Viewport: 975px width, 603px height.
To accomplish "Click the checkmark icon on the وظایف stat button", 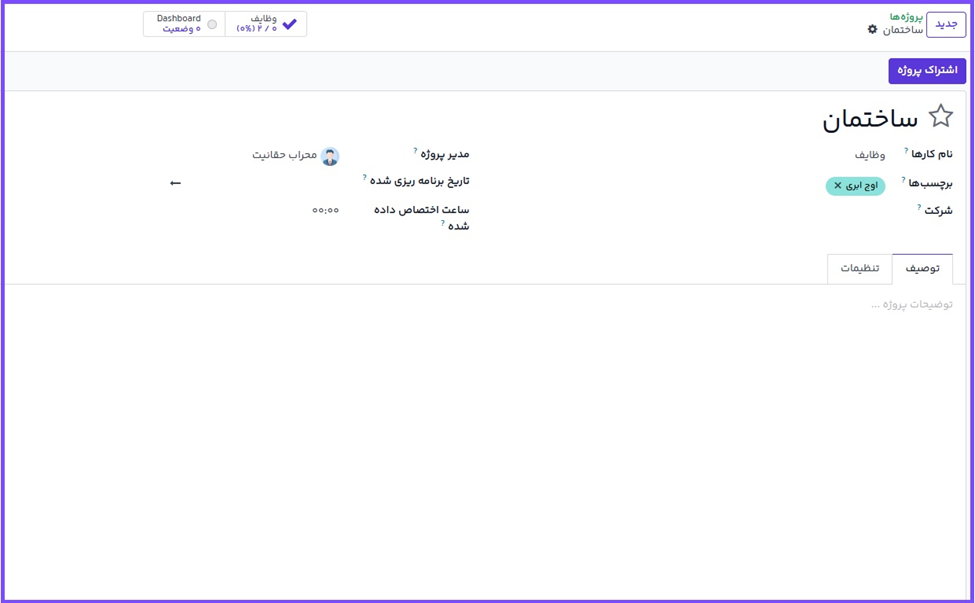I will (x=289, y=24).
